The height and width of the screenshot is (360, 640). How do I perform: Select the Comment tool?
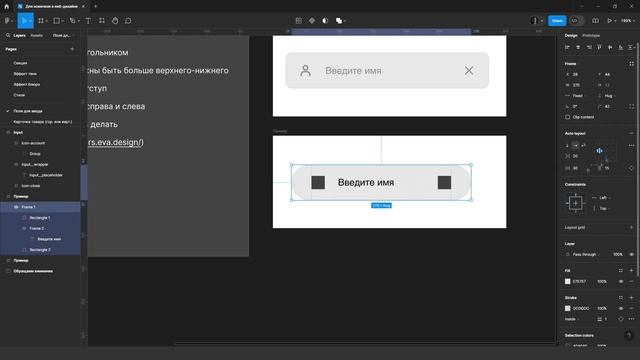click(128, 20)
